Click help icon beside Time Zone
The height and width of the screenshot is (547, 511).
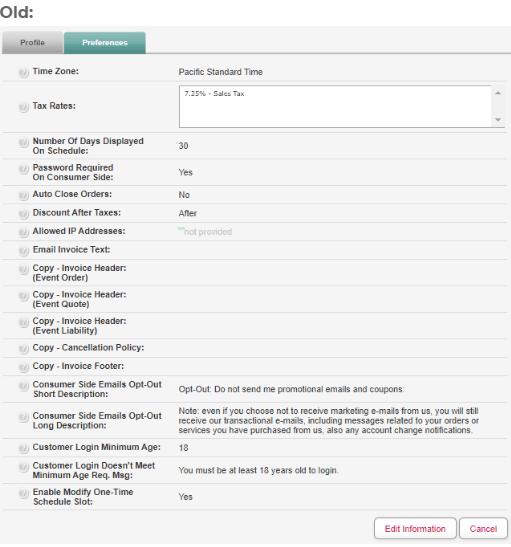23,72
